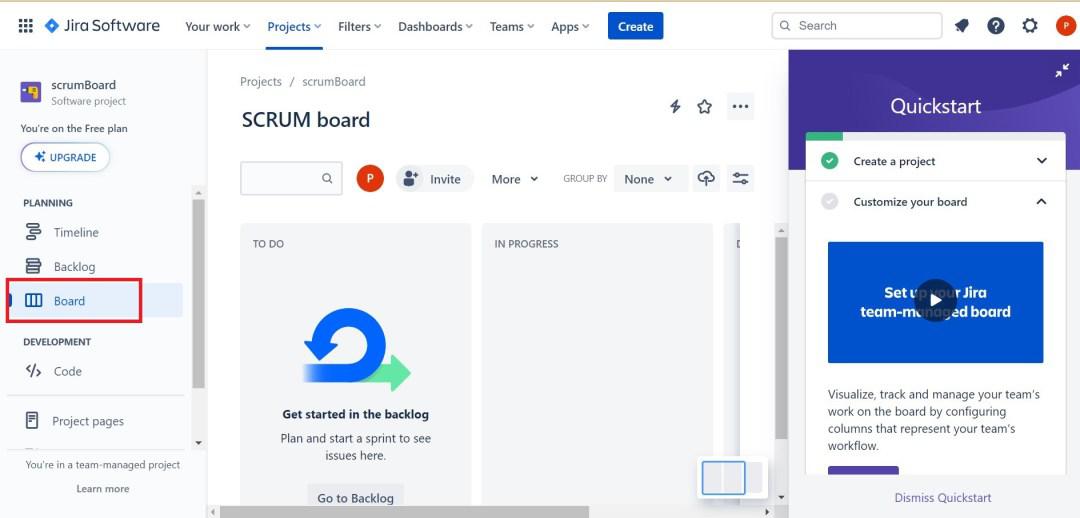This screenshot has width=1080, height=518.
Task: Open the Teams dropdown menu
Action: 512,27
